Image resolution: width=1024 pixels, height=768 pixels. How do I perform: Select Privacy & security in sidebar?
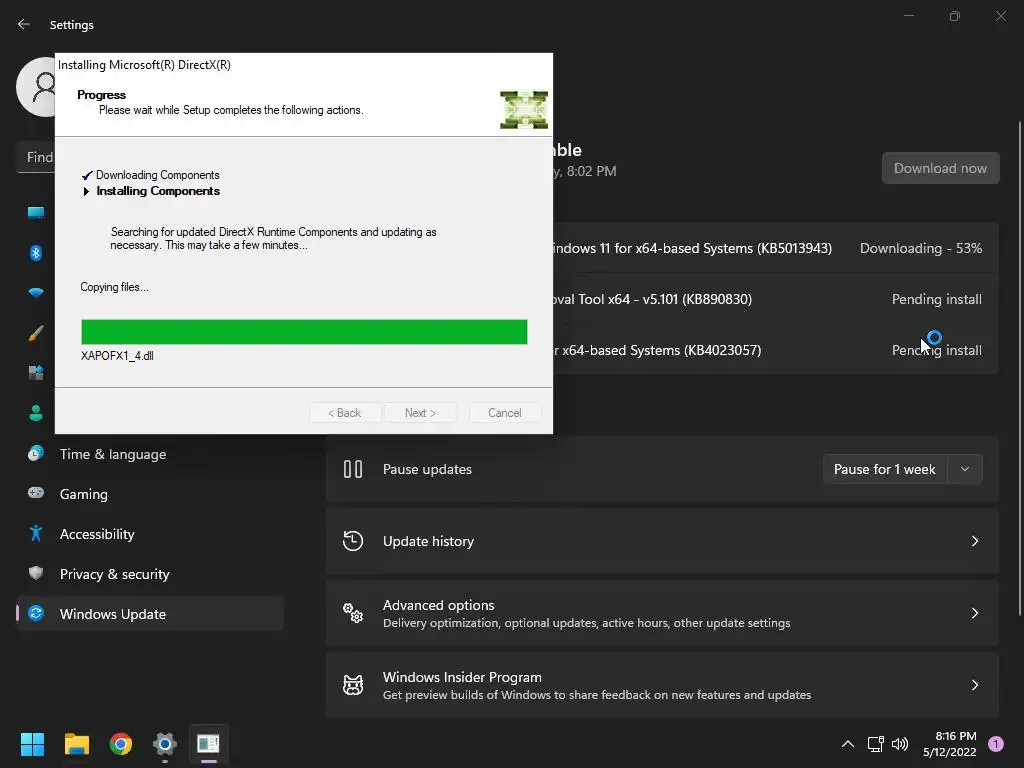point(150,573)
